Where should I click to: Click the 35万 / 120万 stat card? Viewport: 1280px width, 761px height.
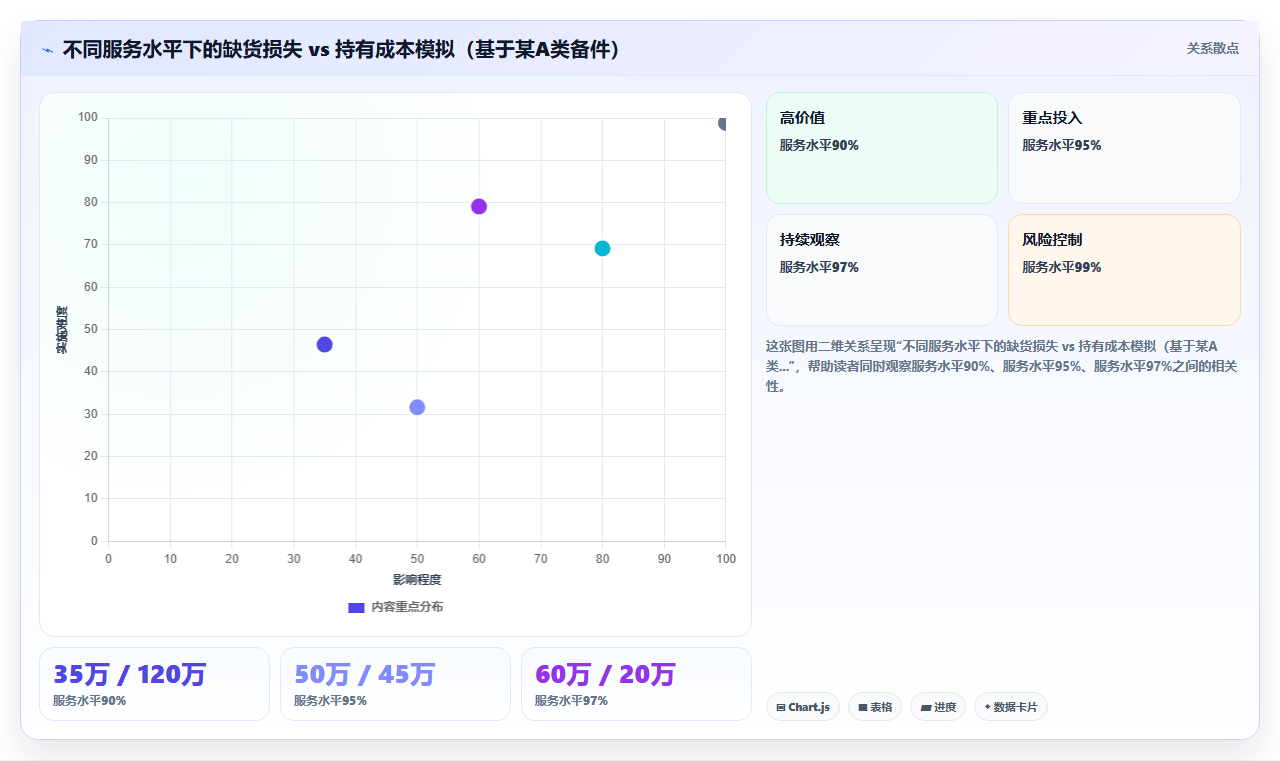154,684
